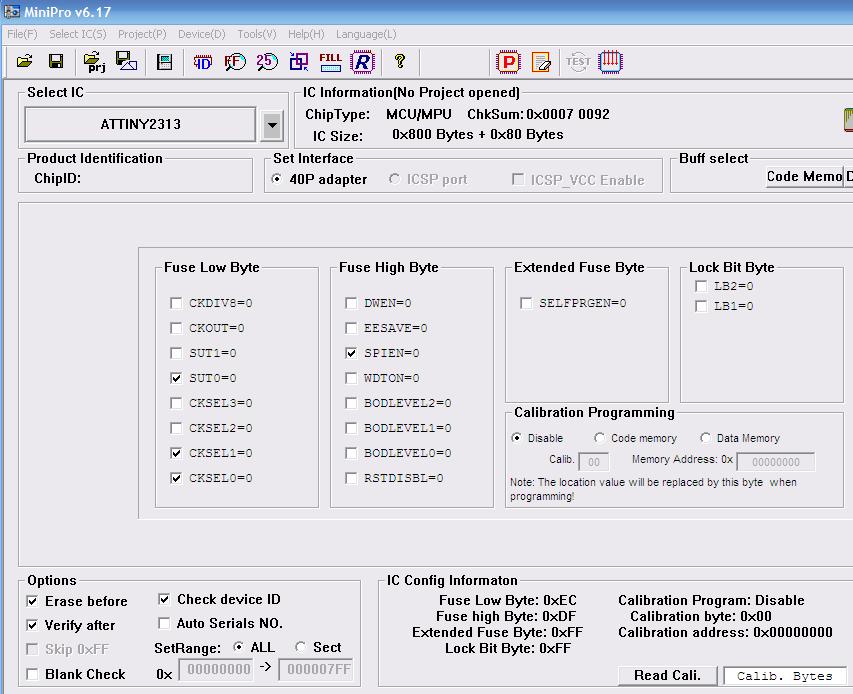Image resolution: width=853 pixels, height=694 pixels.
Task: Toggle the BODLEVEL0=0 checkbox
Action: coord(351,453)
